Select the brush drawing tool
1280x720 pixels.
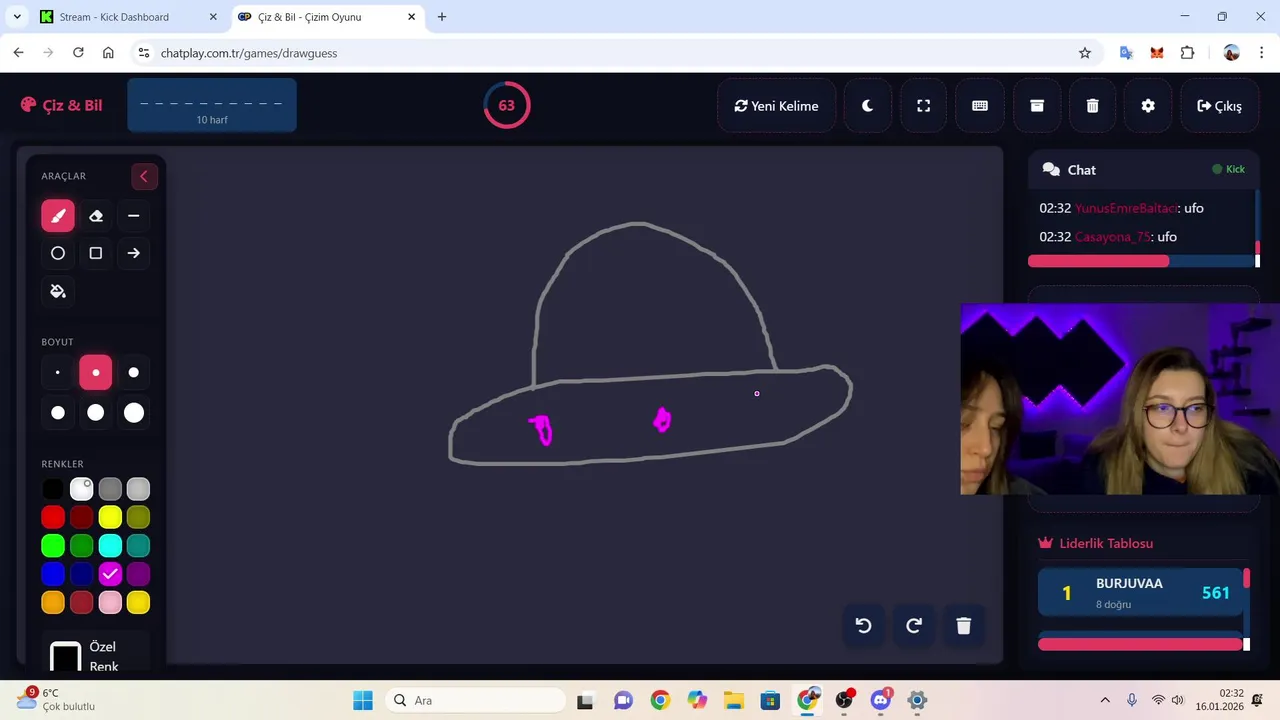[x=58, y=216]
